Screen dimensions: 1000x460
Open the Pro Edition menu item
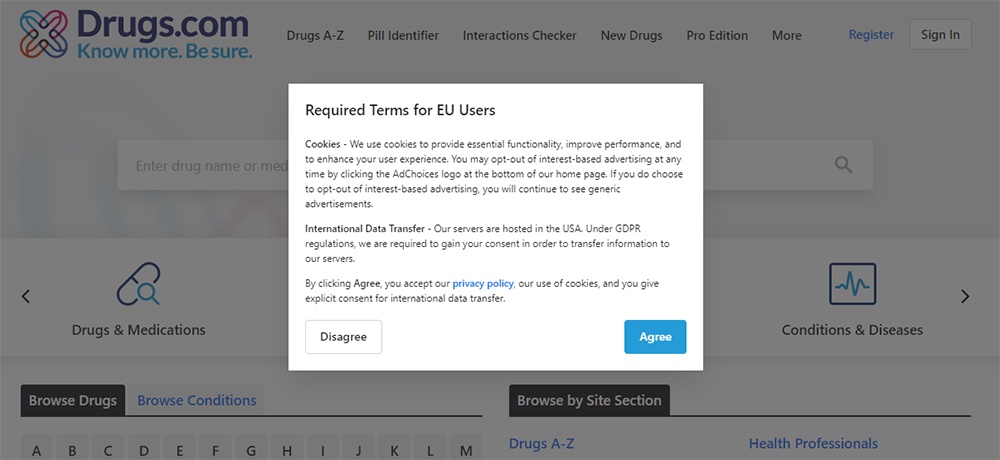click(717, 36)
